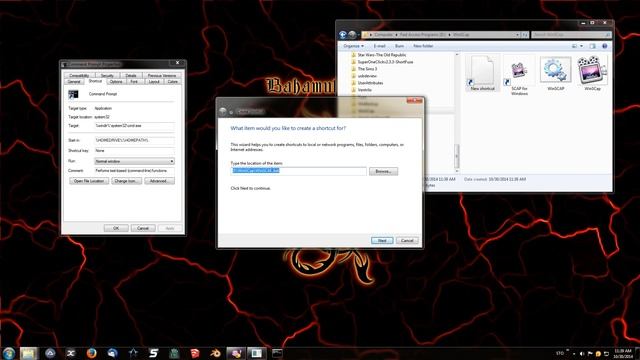Switch to the Colors tab in Properties
The height and width of the screenshot is (360, 640).
[173, 82]
